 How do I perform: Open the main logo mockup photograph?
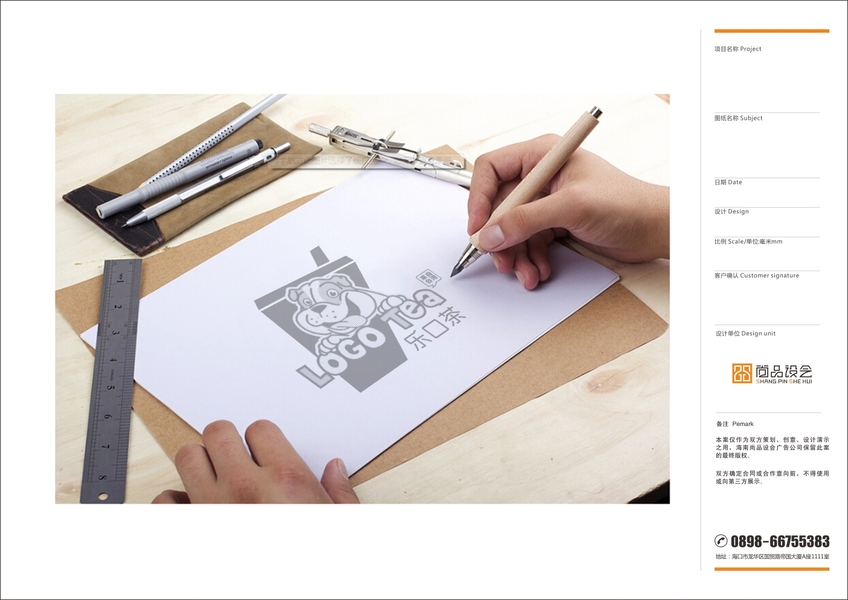362,299
